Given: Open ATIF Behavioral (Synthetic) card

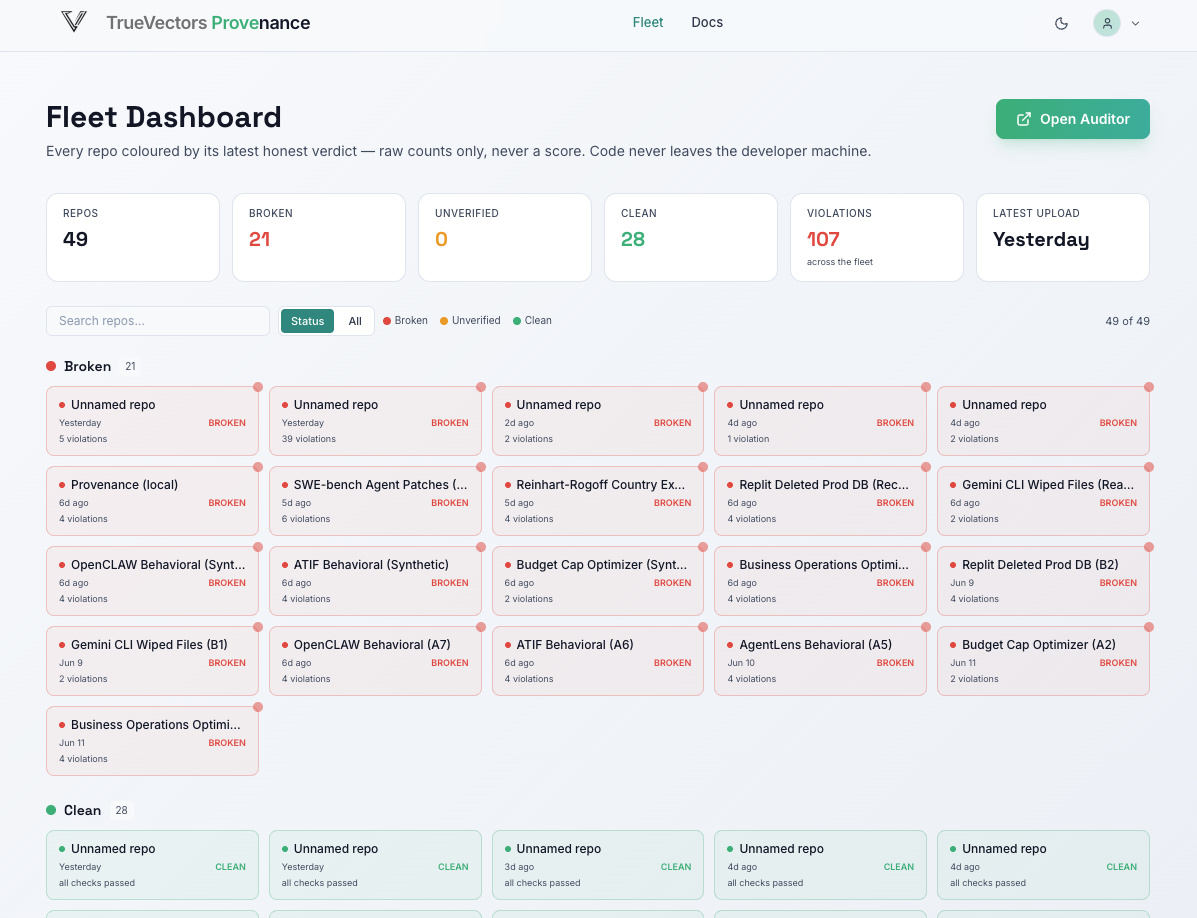Looking at the screenshot, I should [375, 581].
